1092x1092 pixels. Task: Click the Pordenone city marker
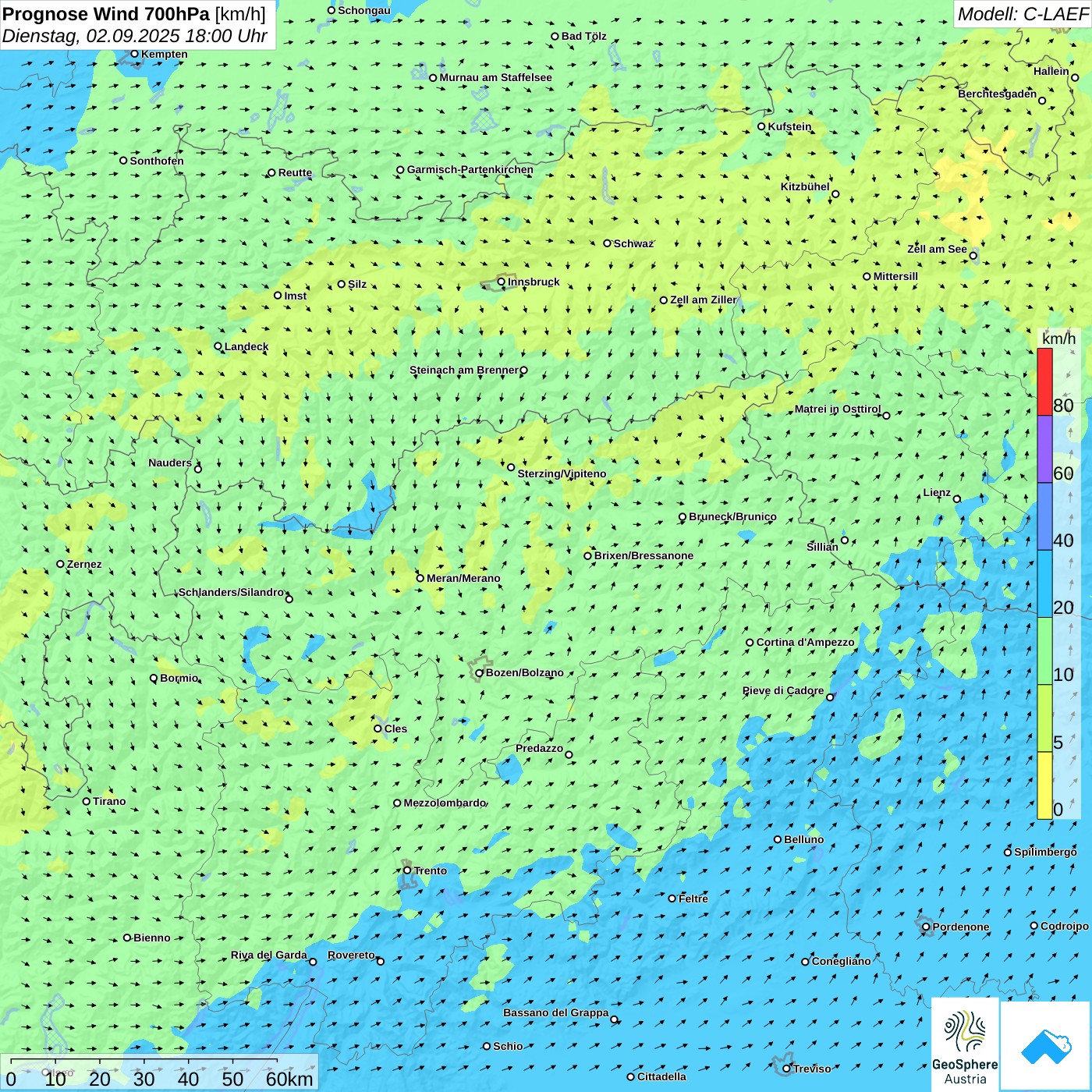click(x=926, y=927)
